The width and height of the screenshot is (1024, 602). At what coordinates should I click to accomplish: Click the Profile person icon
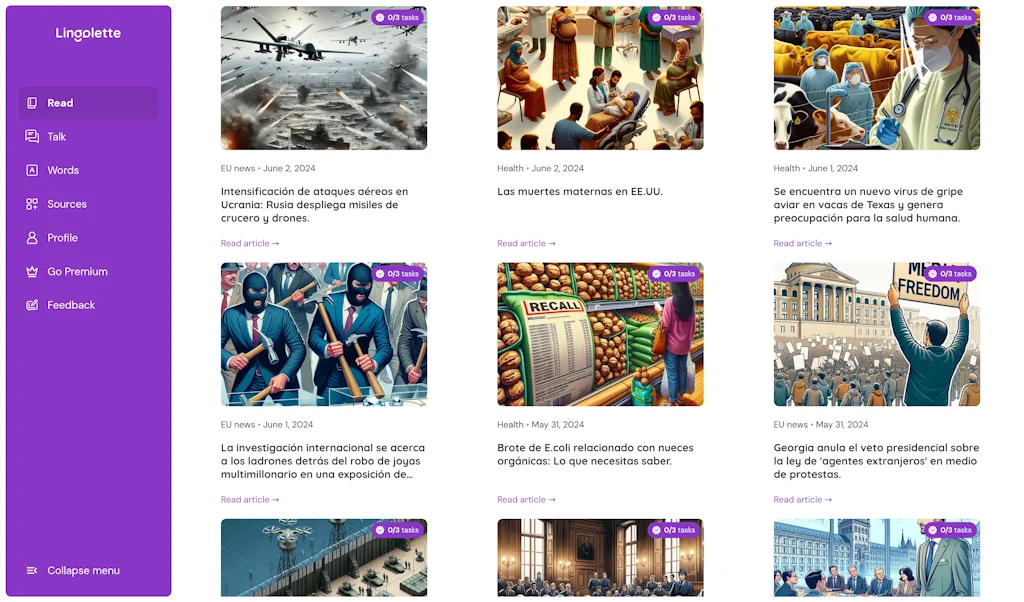tap(31, 238)
